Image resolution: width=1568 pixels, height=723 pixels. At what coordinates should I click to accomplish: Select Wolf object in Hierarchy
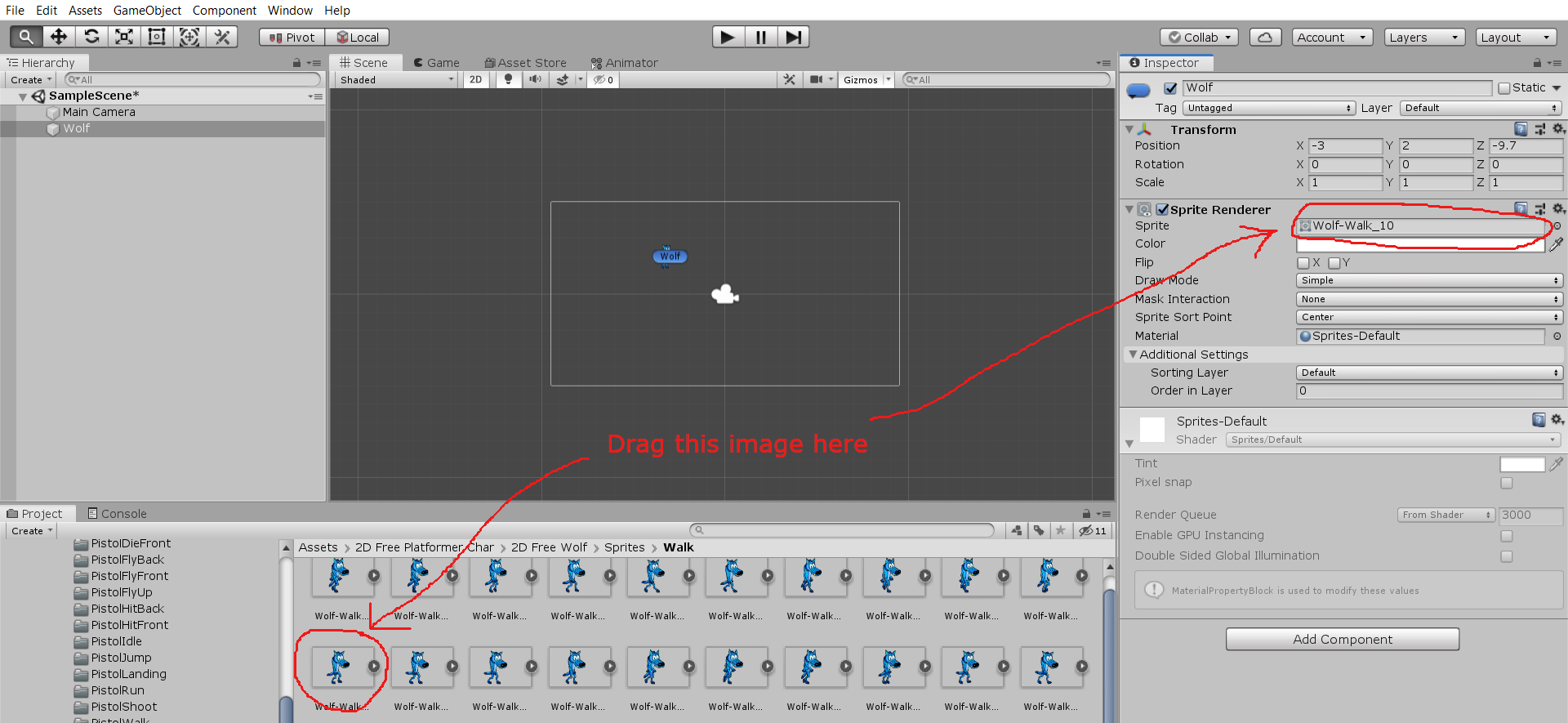click(76, 128)
